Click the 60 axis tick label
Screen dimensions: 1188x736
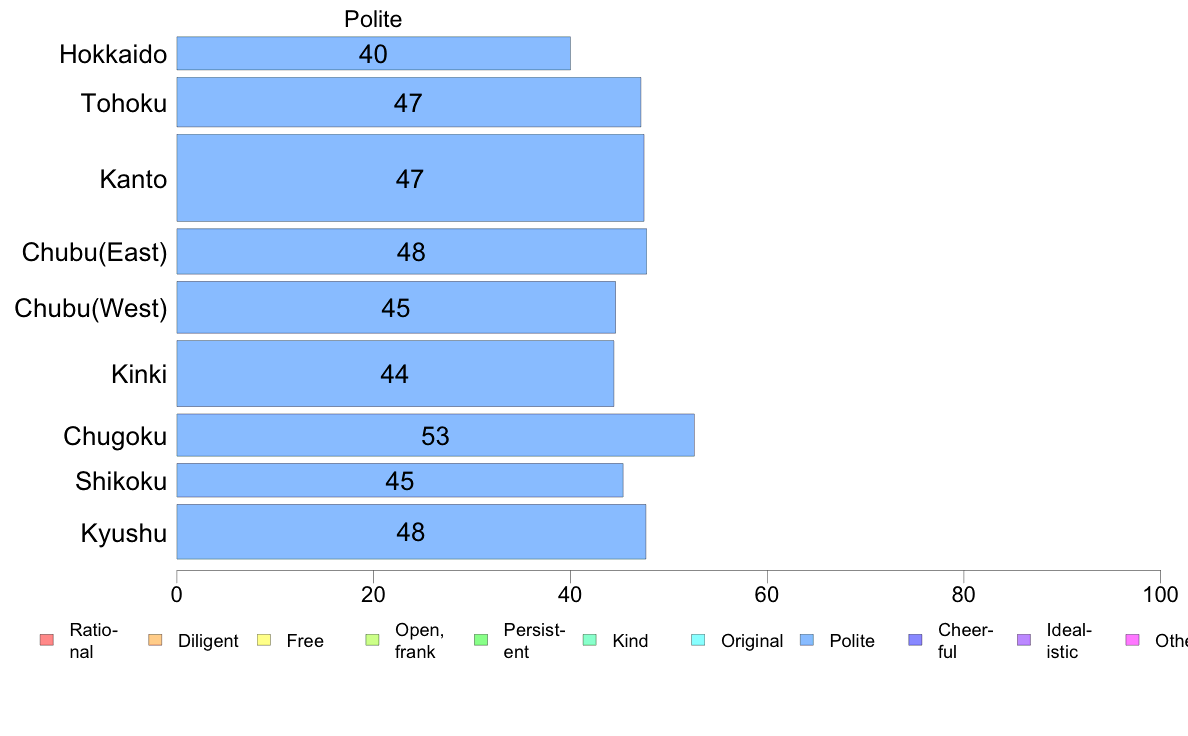click(767, 594)
